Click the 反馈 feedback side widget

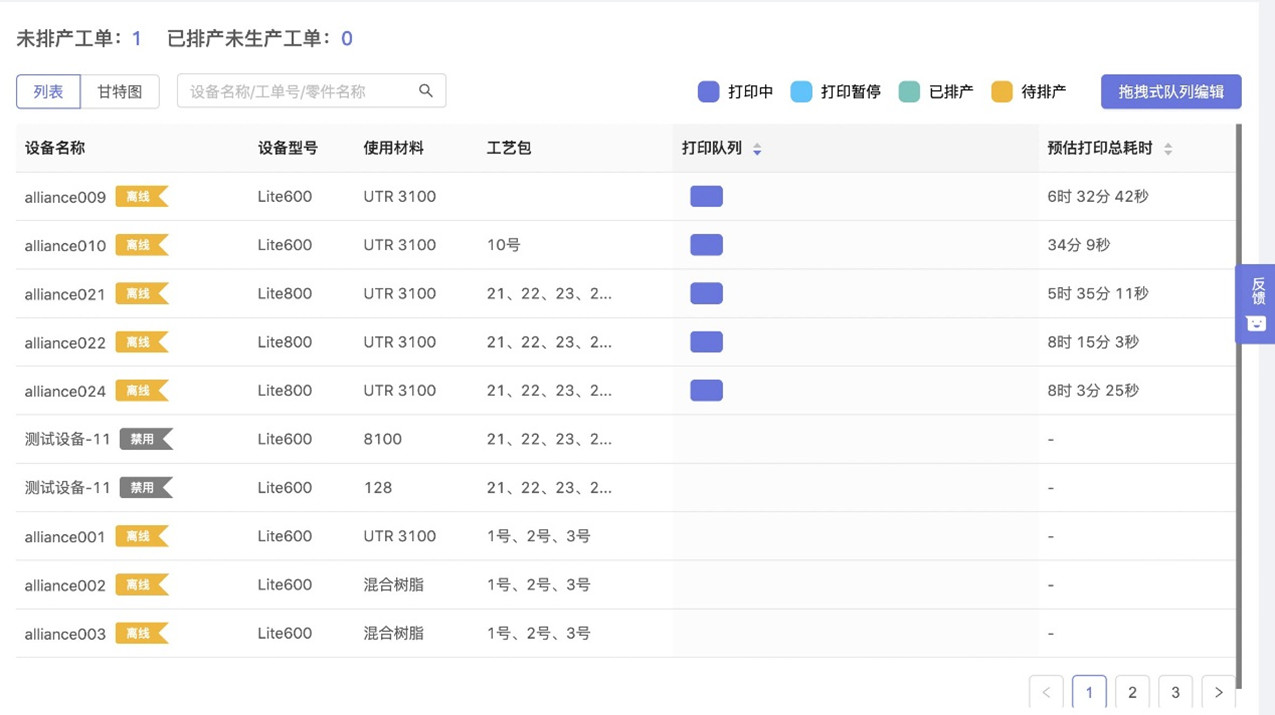[x=1257, y=304]
